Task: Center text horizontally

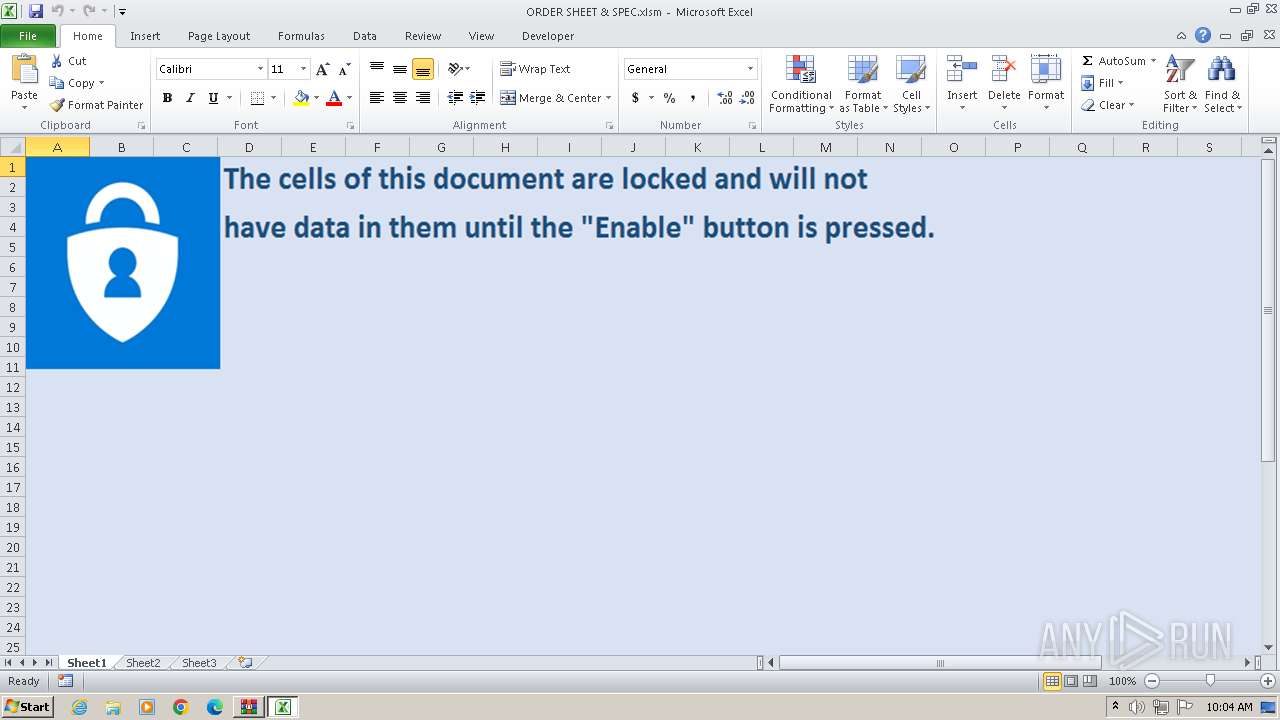Action: (x=400, y=98)
